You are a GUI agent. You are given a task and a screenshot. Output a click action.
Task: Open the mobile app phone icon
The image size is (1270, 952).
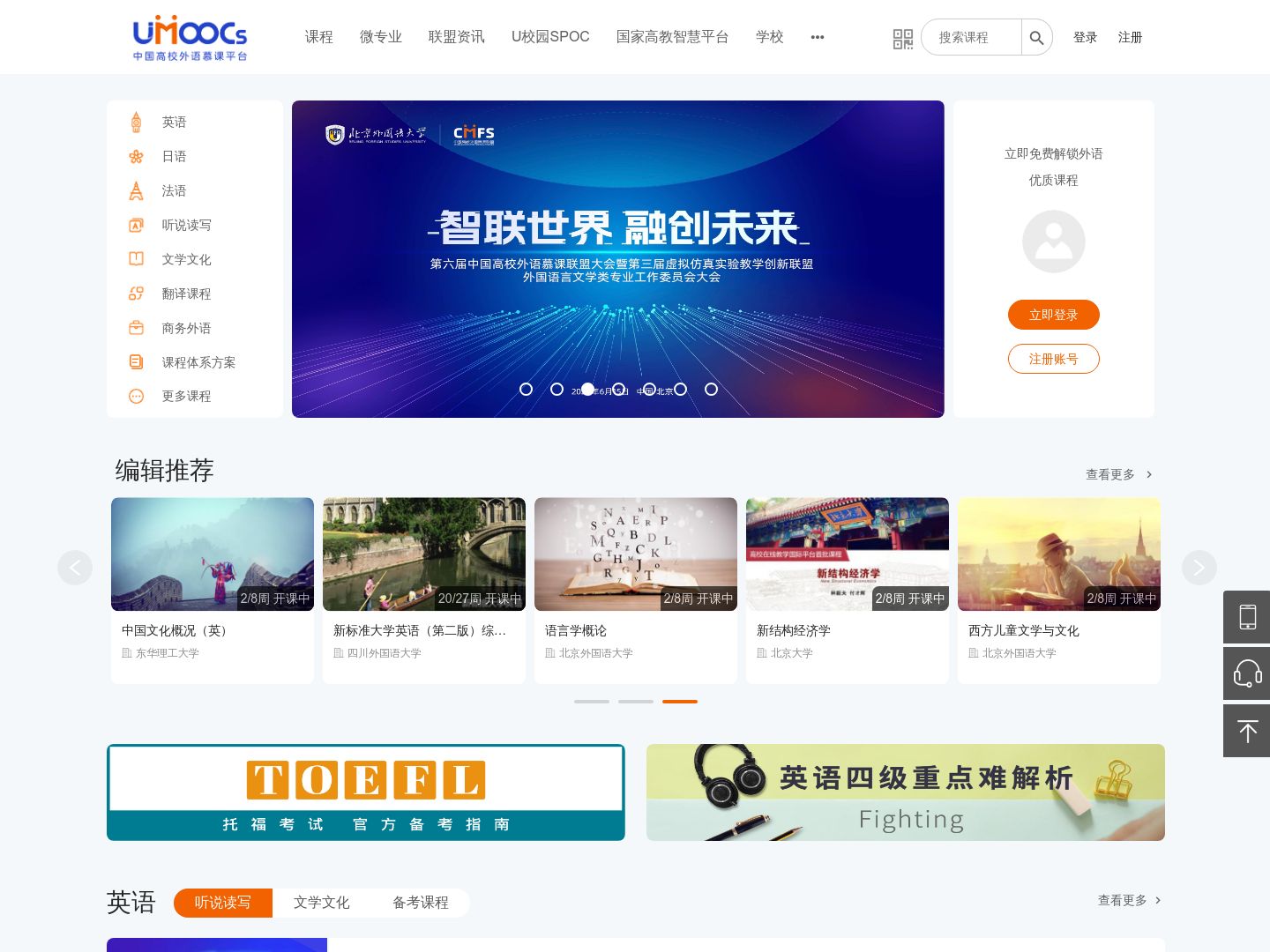click(x=1247, y=617)
